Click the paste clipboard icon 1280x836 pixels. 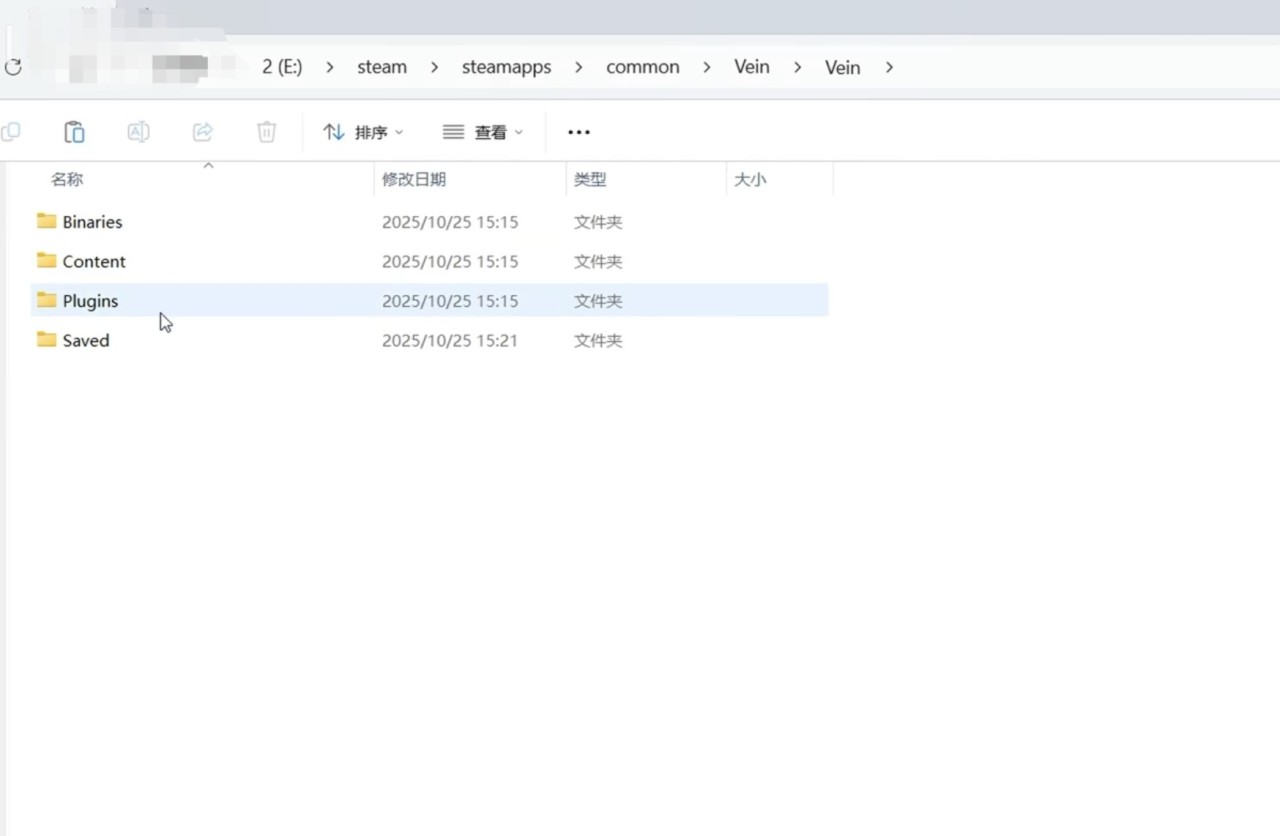(74, 132)
